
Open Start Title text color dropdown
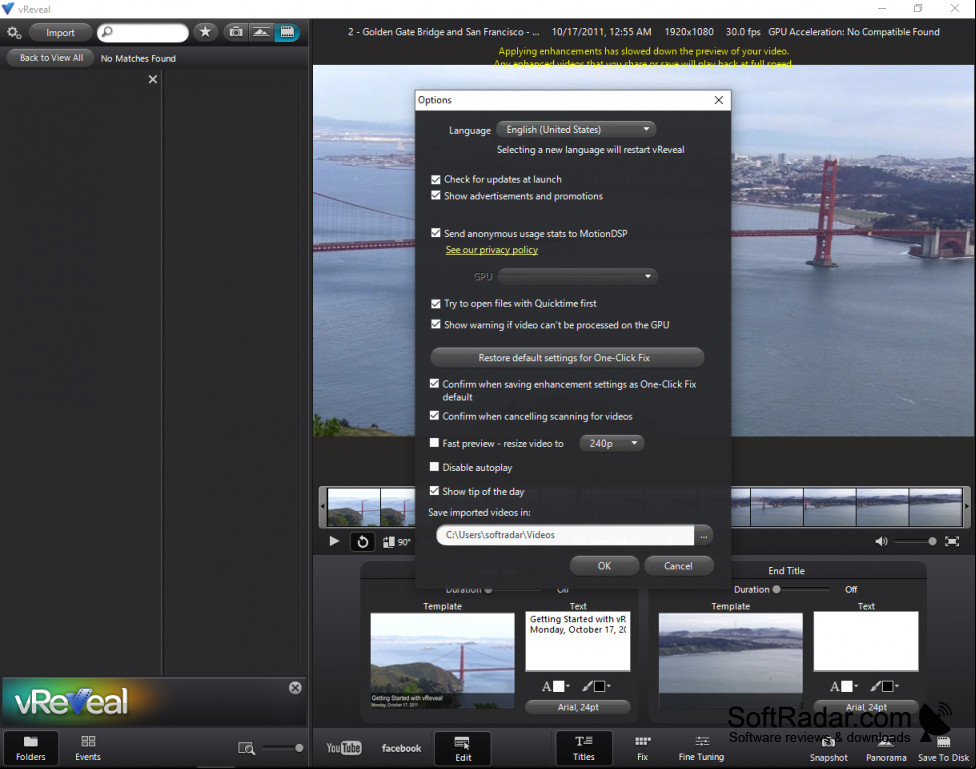[x=556, y=686]
